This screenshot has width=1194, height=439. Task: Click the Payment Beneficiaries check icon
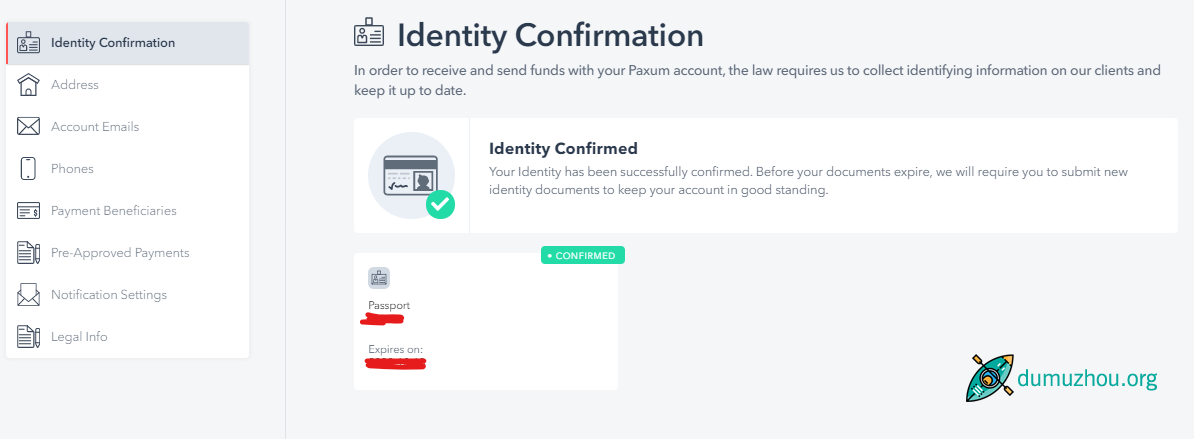(x=28, y=211)
